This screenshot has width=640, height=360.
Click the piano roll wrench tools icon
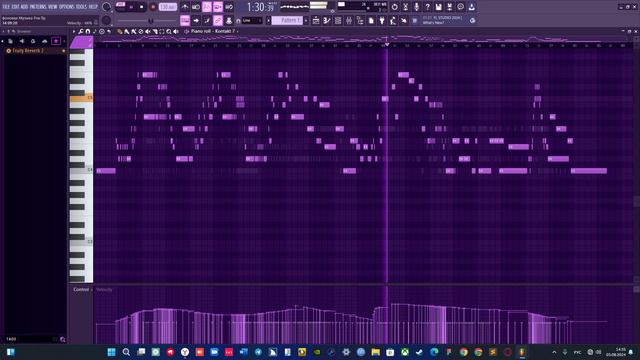(81, 31)
